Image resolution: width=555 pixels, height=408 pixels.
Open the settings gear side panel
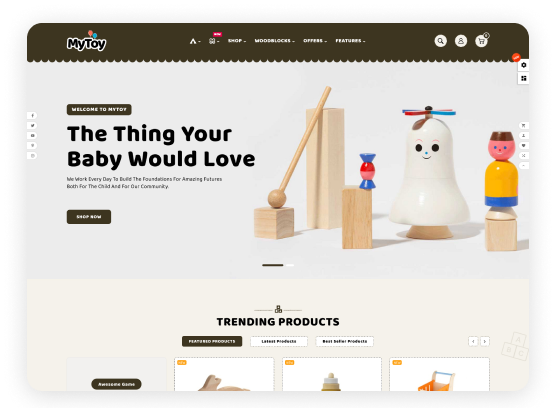click(523, 65)
